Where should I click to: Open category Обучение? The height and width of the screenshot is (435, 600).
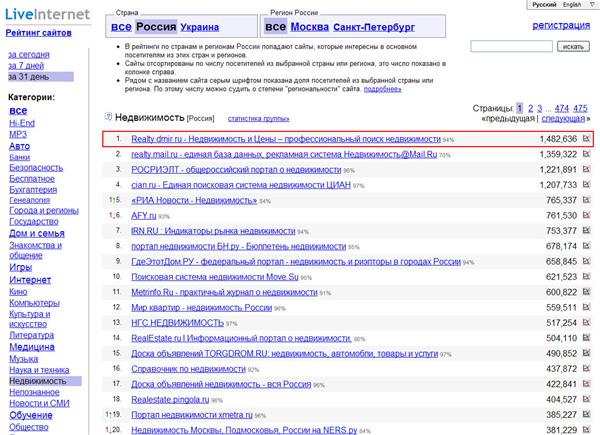click(x=31, y=415)
